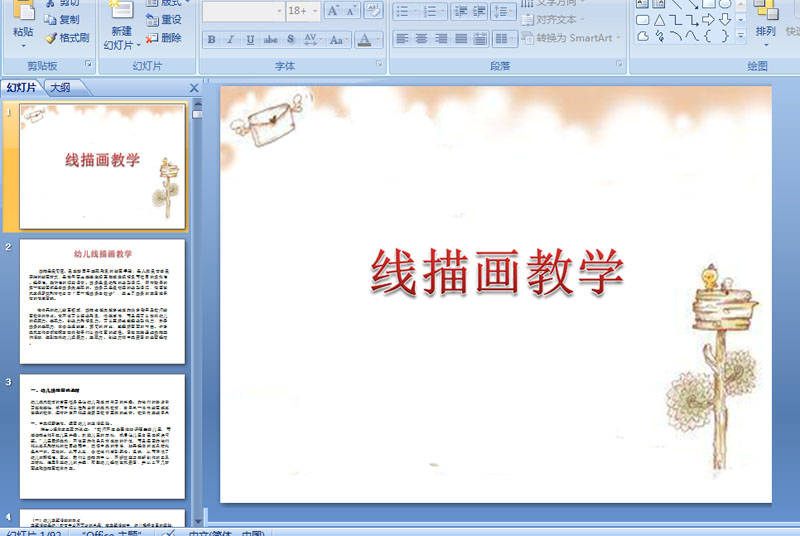Select the rounded rectangle shape
The height and width of the screenshot is (536, 800).
click(643, 20)
